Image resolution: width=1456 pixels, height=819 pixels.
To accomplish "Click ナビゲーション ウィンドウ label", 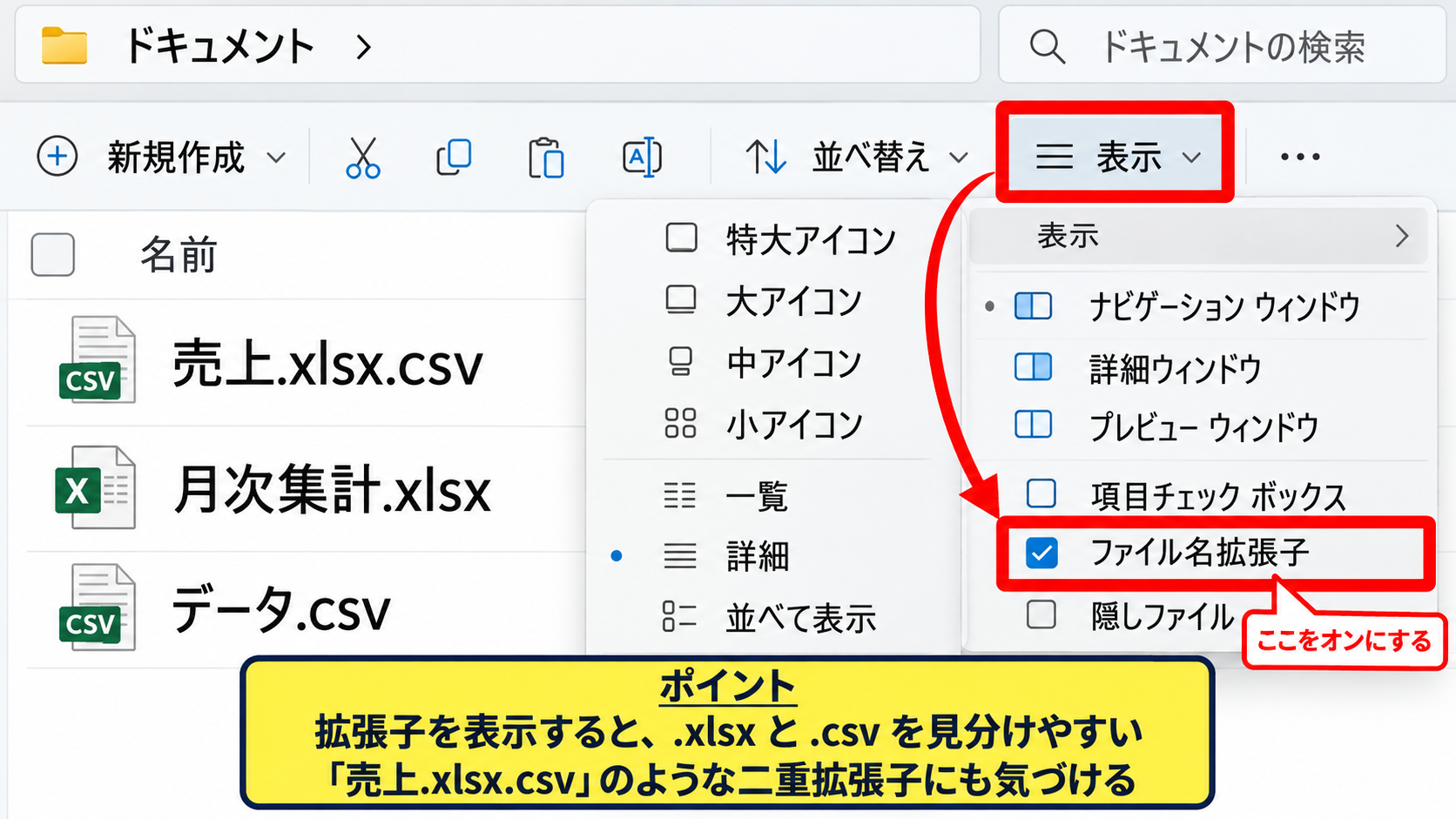I will click(1224, 306).
